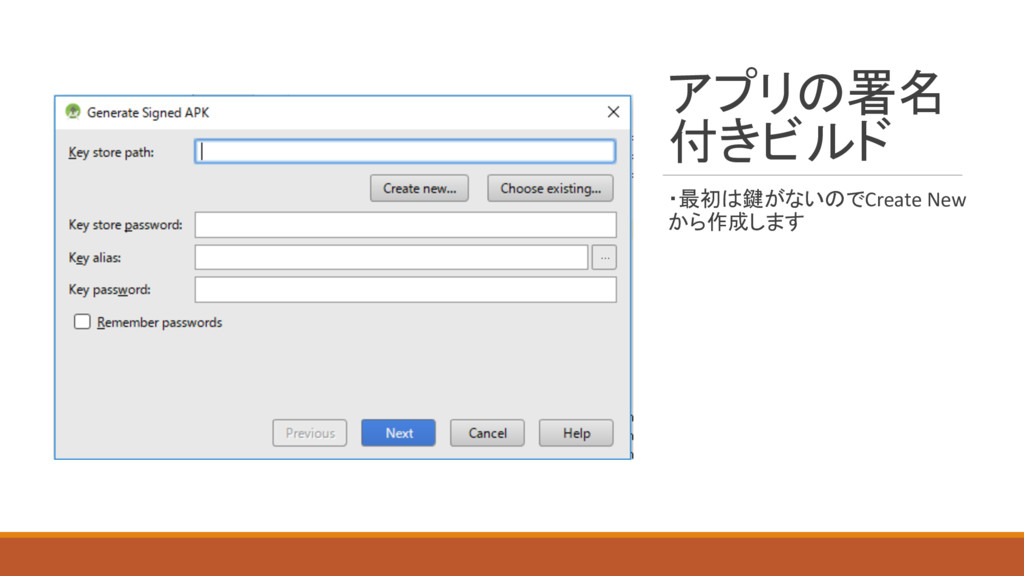Click the slide title アプリの署名付きビルド

point(805,116)
